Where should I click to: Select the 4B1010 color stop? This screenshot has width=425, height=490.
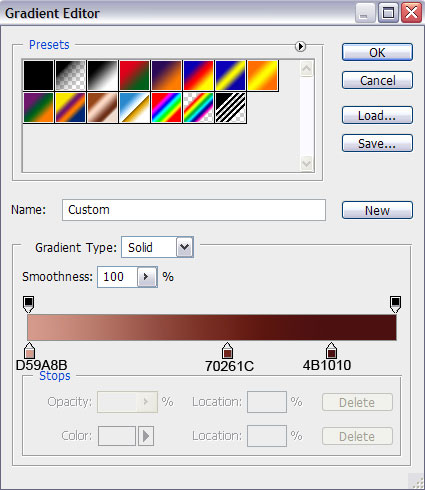click(x=331, y=350)
